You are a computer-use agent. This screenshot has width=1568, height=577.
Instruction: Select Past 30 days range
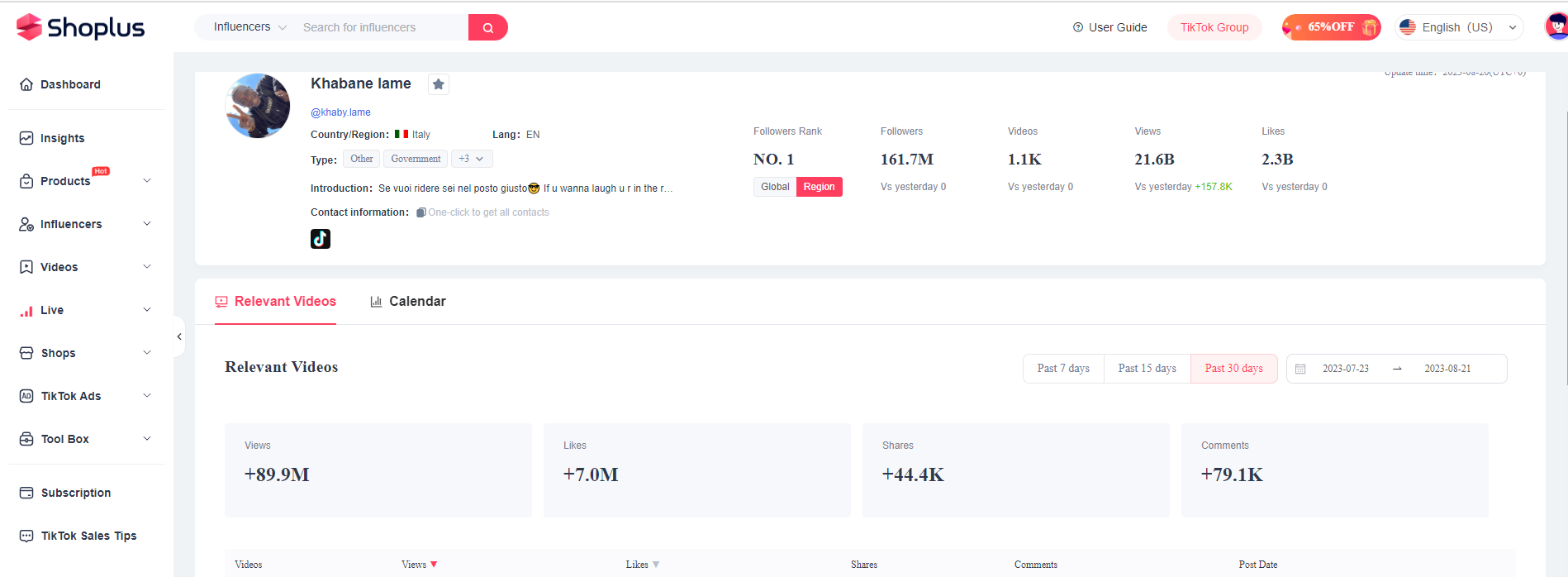tap(1234, 369)
